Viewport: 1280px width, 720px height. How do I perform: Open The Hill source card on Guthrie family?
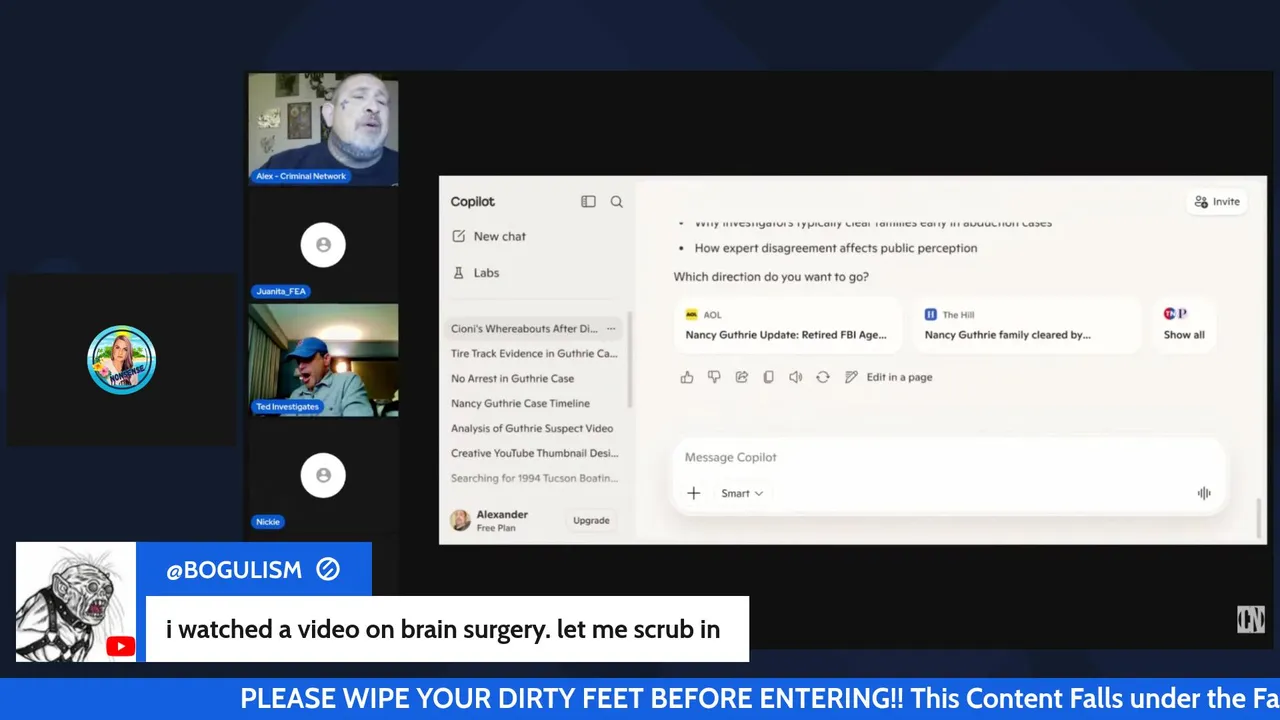tap(1027, 325)
